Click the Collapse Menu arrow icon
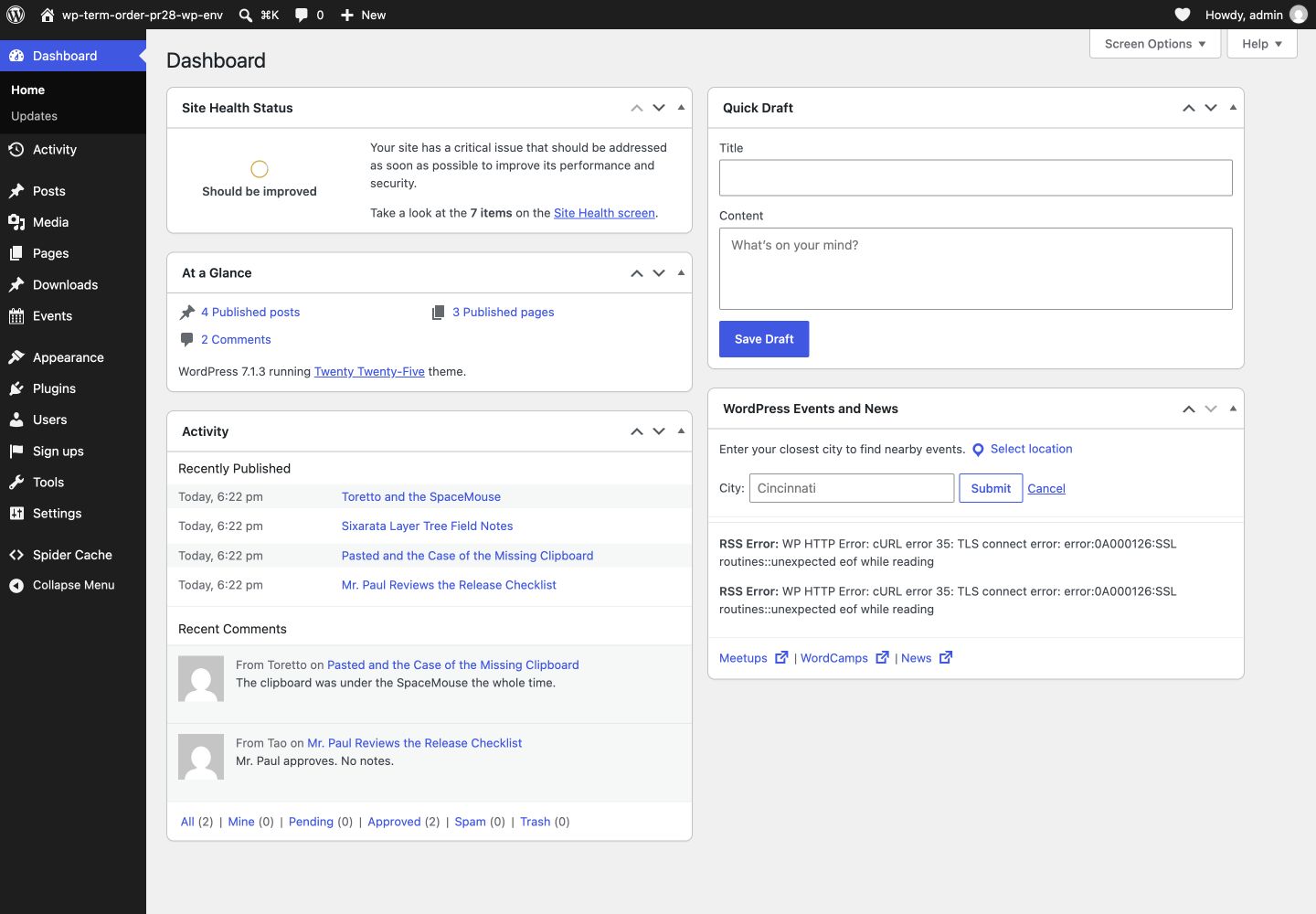This screenshot has width=1316, height=914. point(16,585)
